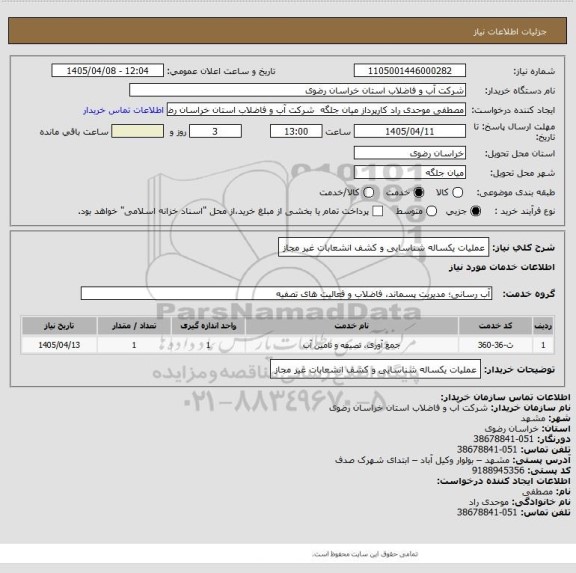
Task: Click the تعداد / مقدار column header
Action: 134,326
